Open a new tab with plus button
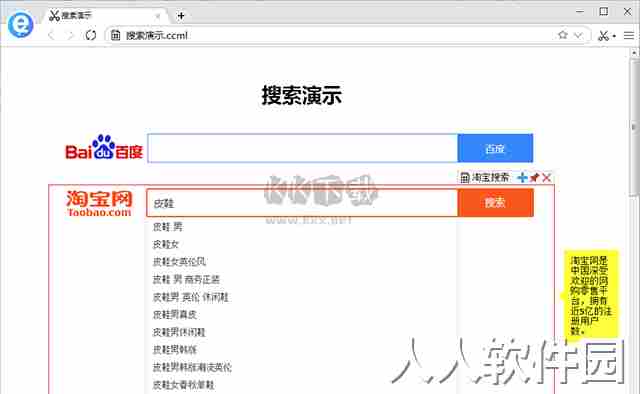The image size is (640, 394). 181,16
